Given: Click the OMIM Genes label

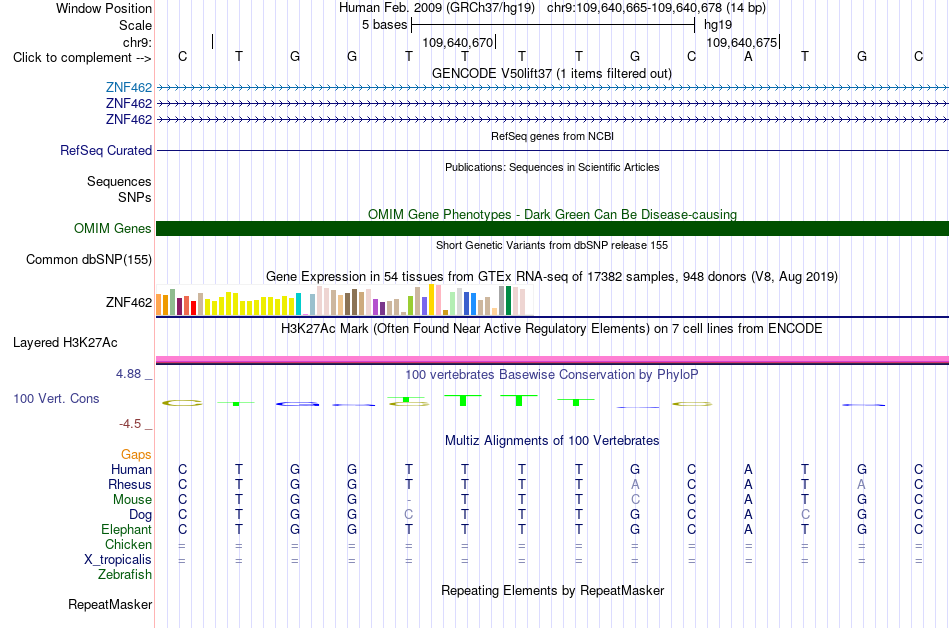Looking at the screenshot, I should (x=113, y=228).
